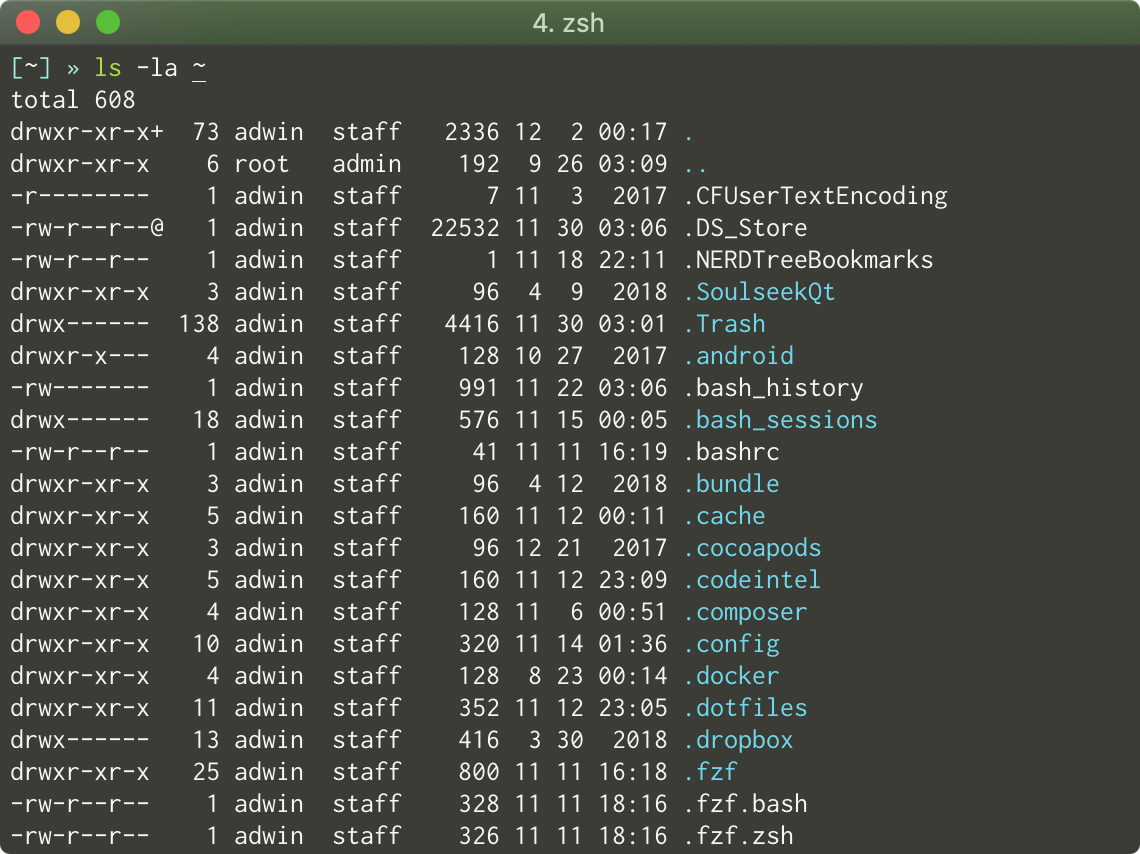This screenshot has height=854, width=1140.
Task: Click the red close window button
Action: click(28, 21)
